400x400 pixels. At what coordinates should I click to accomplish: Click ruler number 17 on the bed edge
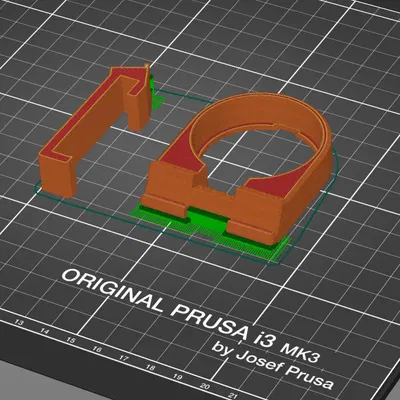124,359
